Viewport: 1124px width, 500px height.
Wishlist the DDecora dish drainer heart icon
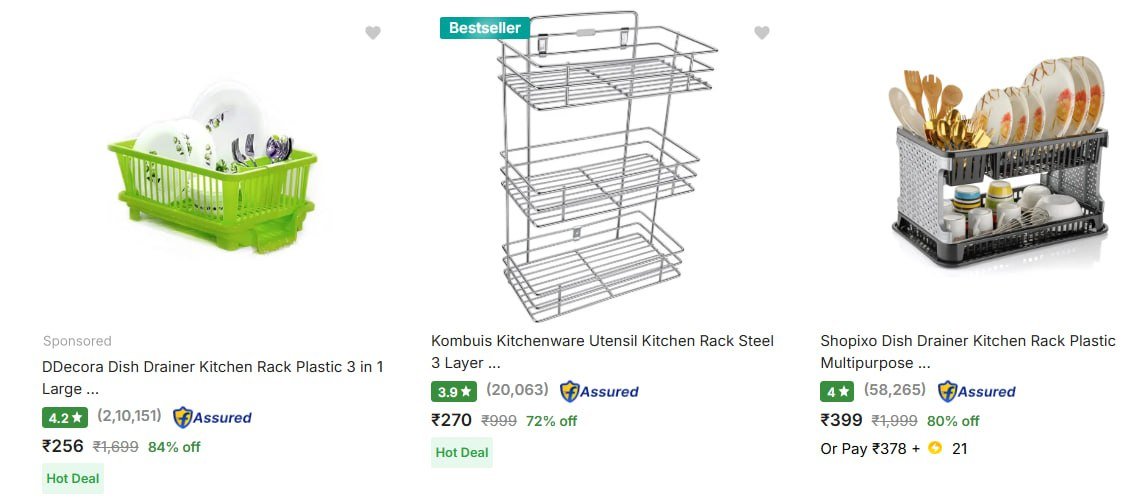coord(373,33)
